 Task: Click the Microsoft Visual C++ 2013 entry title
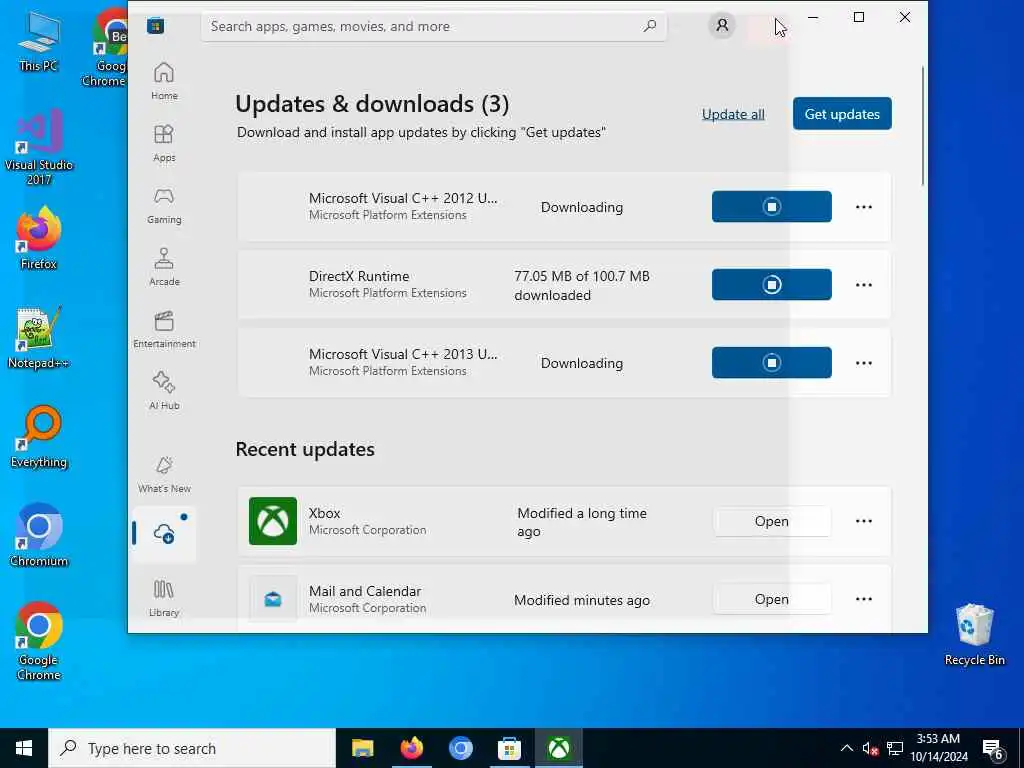[x=403, y=354]
